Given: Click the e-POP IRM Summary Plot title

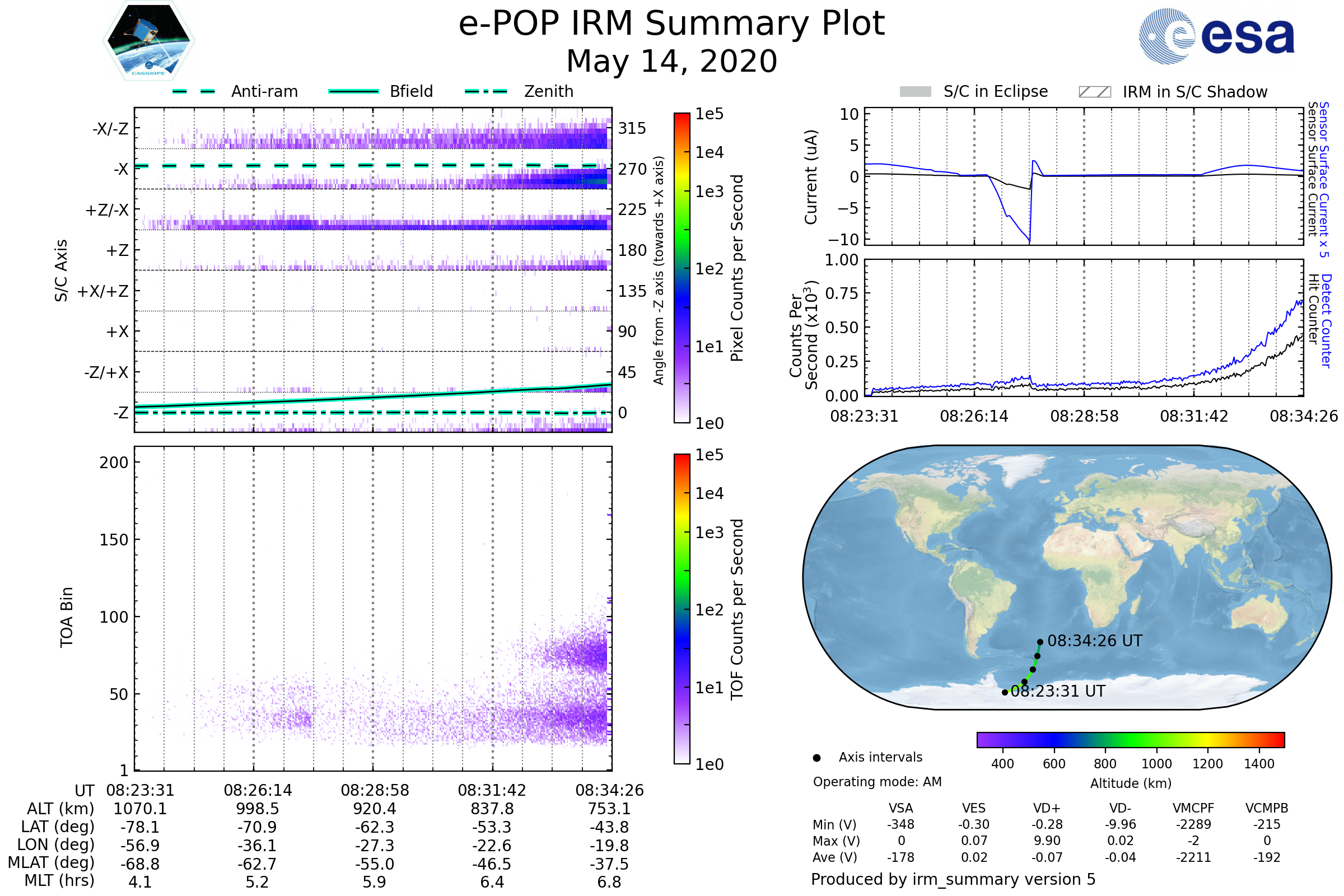Looking at the screenshot, I should (x=671, y=24).
